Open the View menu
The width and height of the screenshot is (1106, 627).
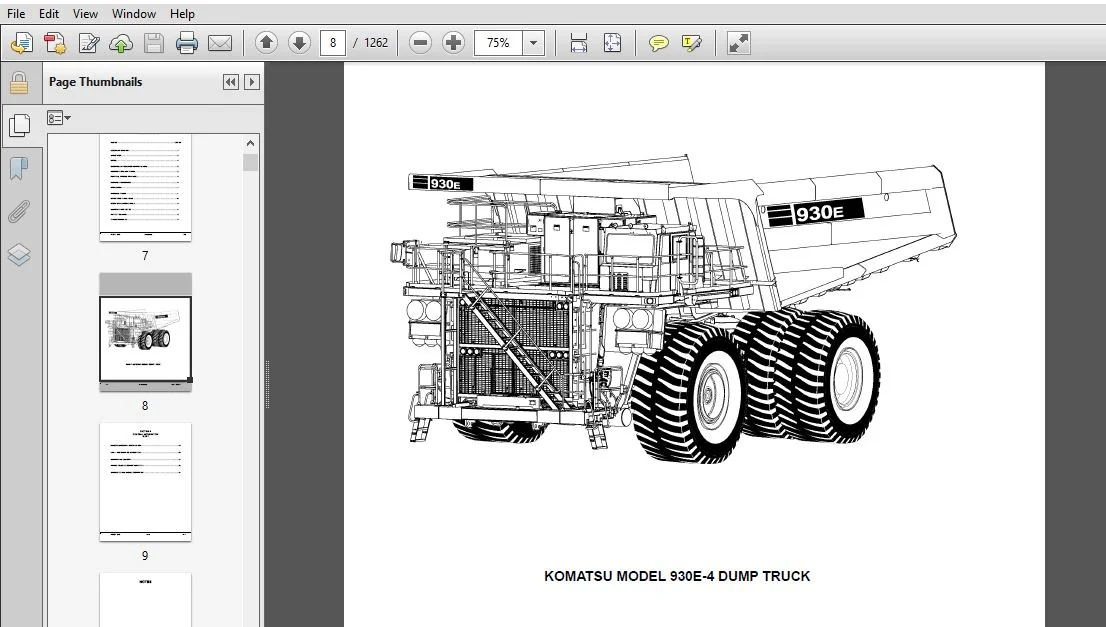pyautogui.click(x=85, y=13)
